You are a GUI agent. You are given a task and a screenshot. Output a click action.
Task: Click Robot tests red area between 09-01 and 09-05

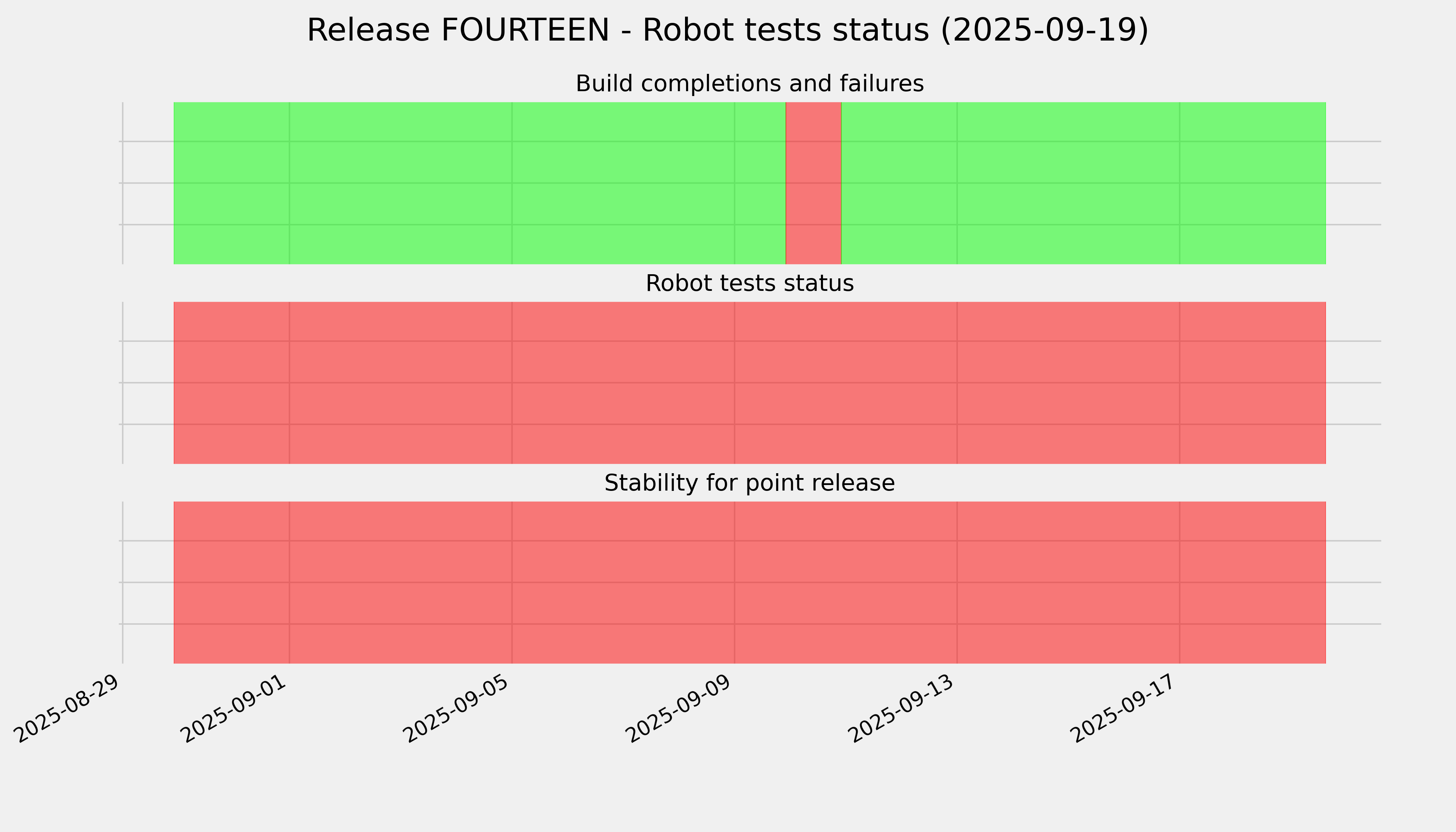click(400, 383)
